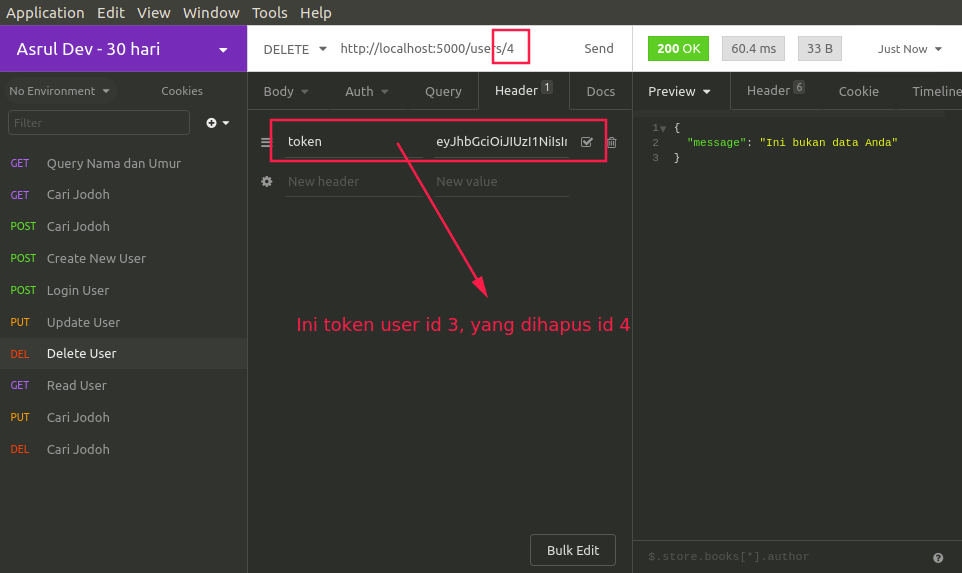Viewport: 962px width, 573px height.
Task: Open the response filter help icon
Action: [x=938, y=558]
